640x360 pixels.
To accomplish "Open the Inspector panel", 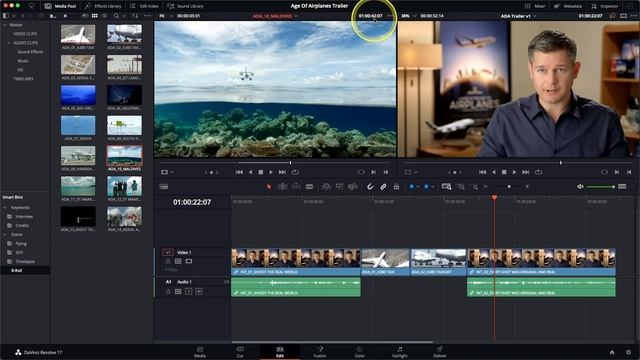I will tap(604, 6).
